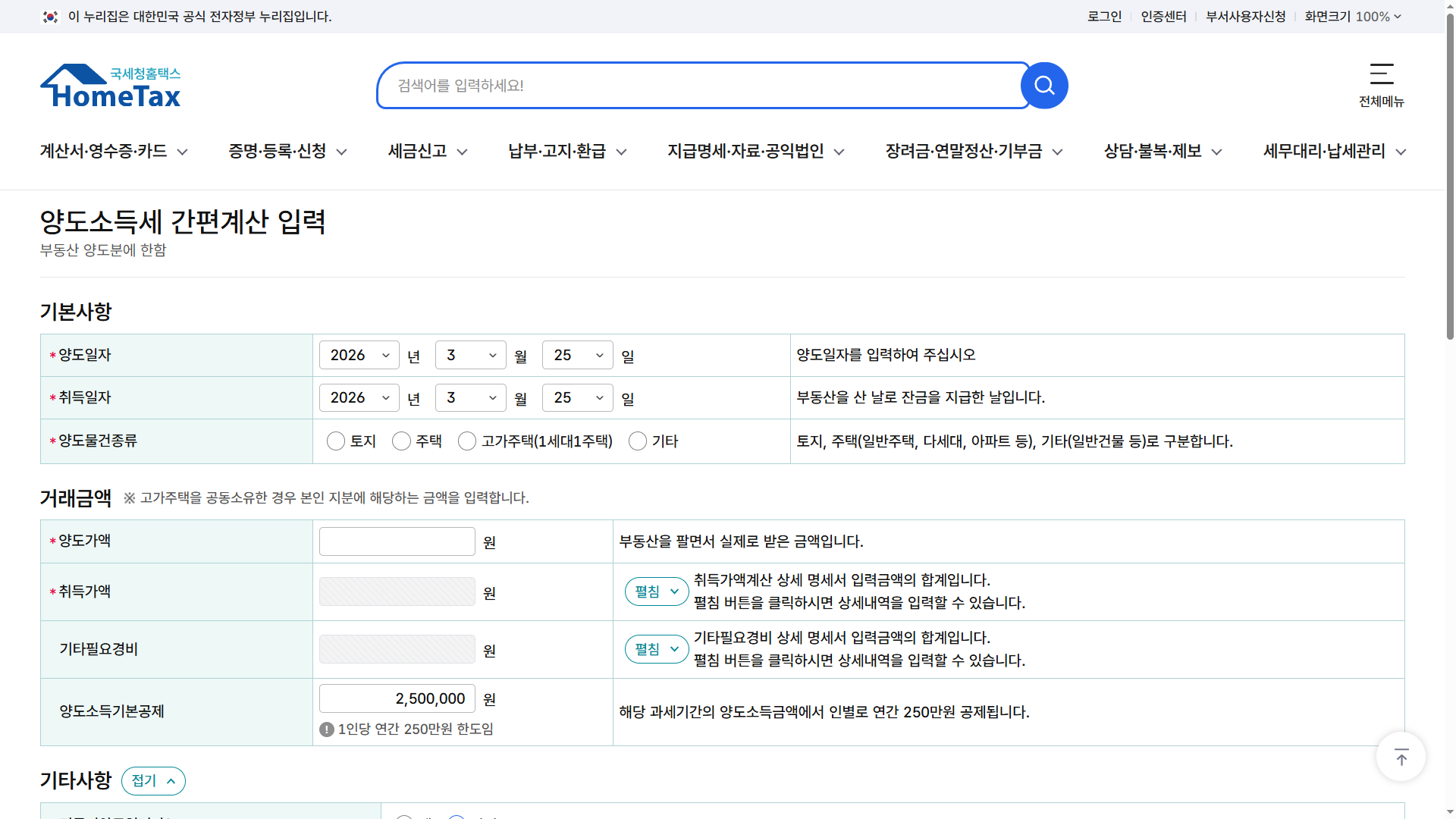
Task: Click the info icon beside 250만원 limit note
Action: click(325, 729)
